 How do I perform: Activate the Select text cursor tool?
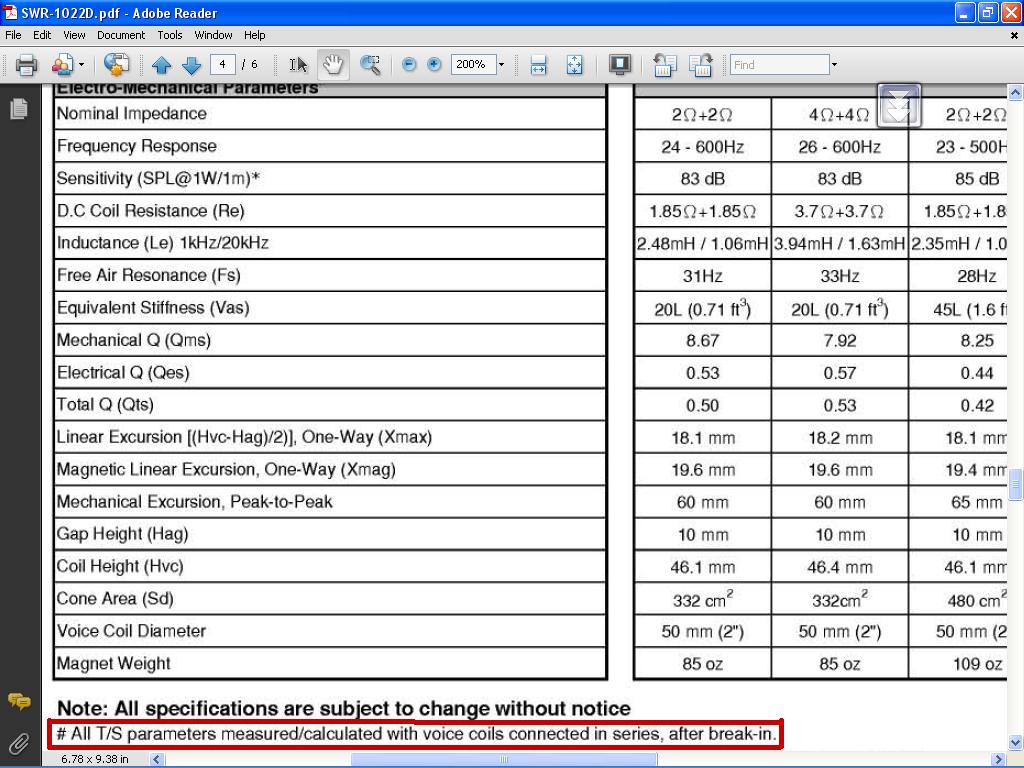(298, 65)
